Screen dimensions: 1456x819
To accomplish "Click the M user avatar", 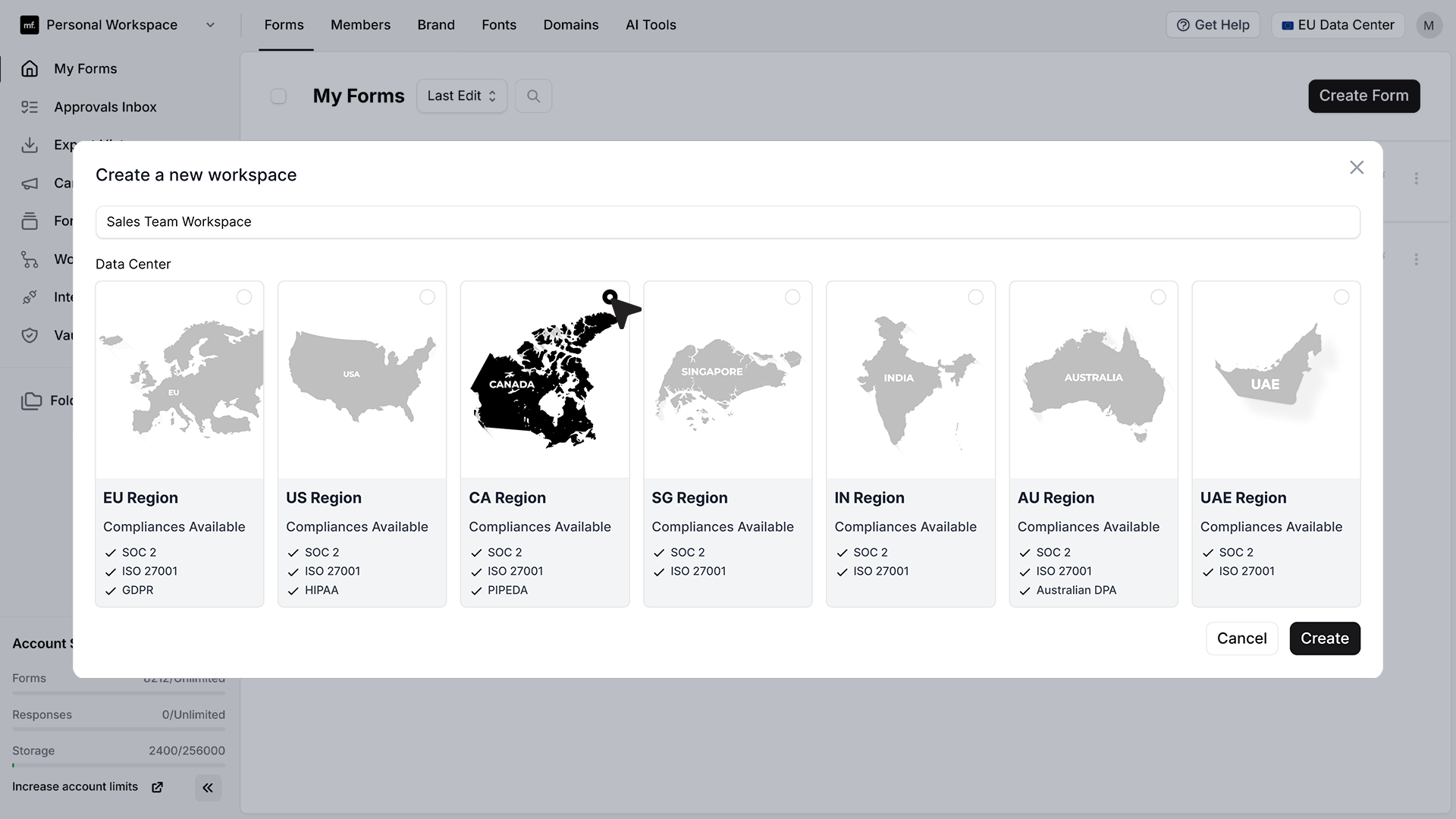I will coord(1429,25).
